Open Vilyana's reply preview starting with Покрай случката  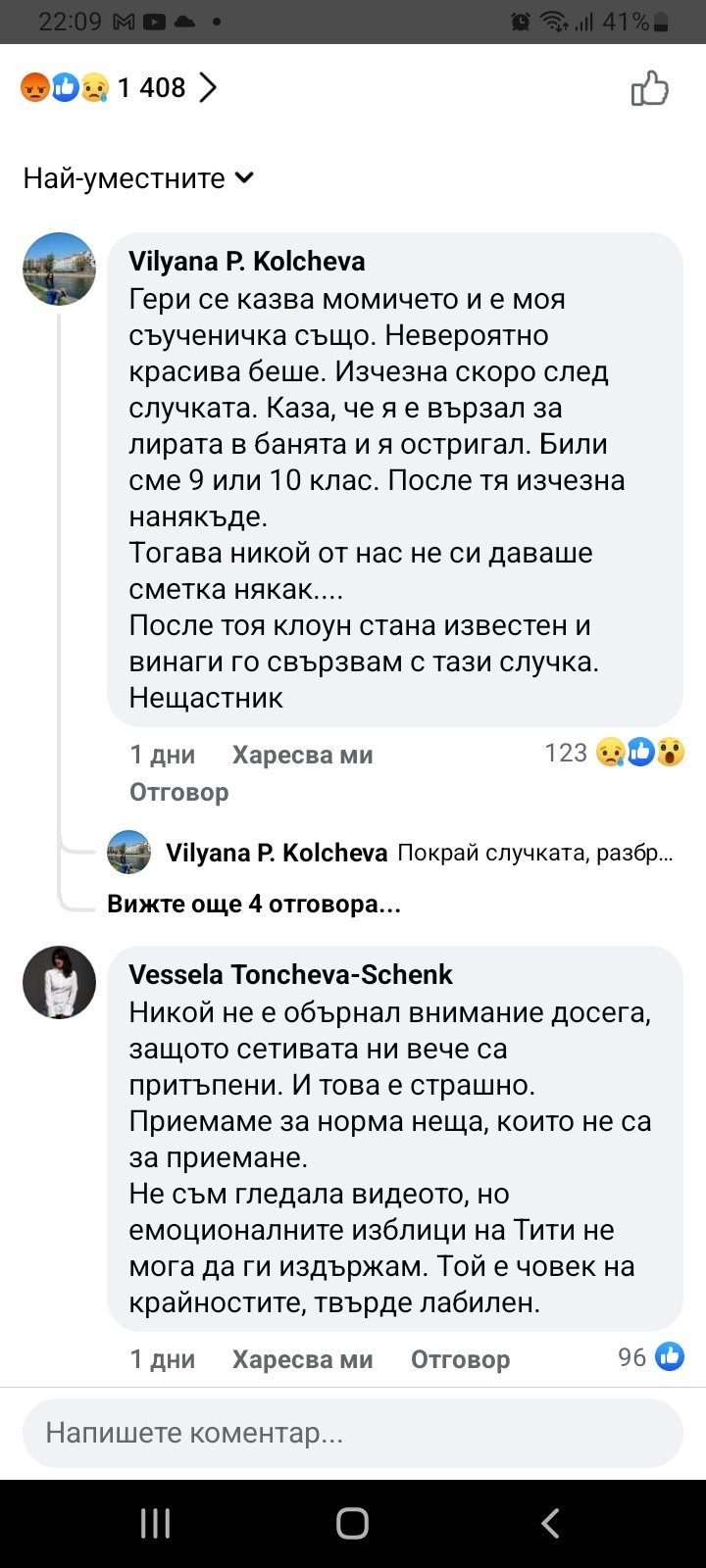click(534, 854)
